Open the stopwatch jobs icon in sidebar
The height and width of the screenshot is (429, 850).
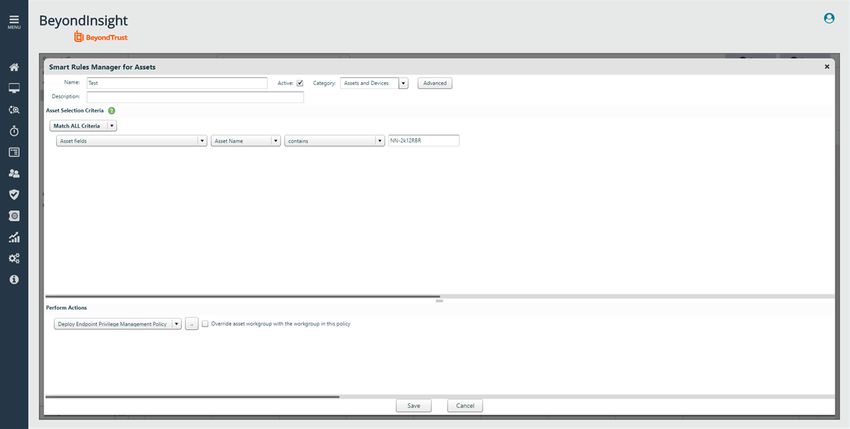pos(14,131)
